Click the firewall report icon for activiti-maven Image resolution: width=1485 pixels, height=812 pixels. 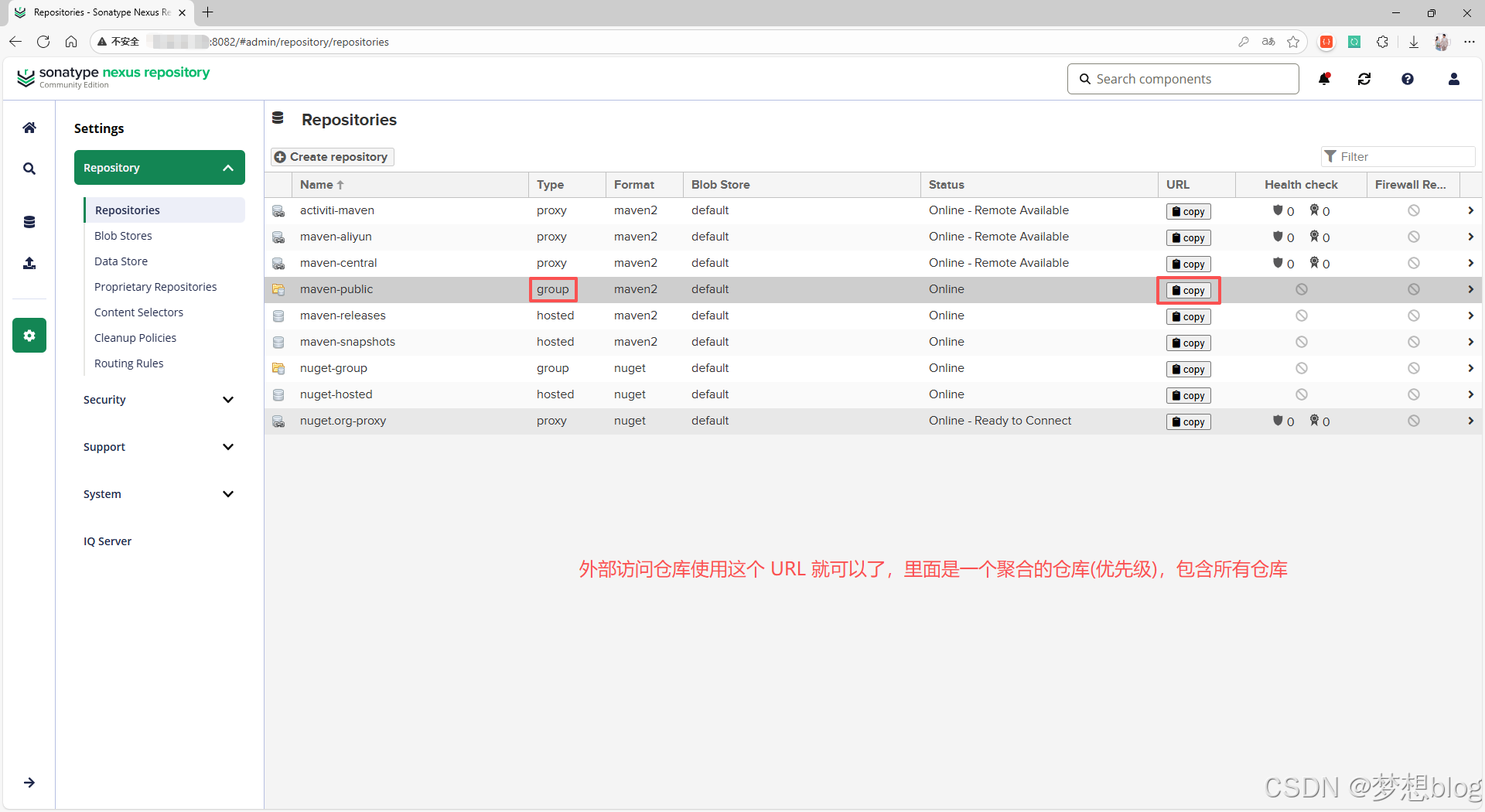pyautogui.click(x=1414, y=210)
